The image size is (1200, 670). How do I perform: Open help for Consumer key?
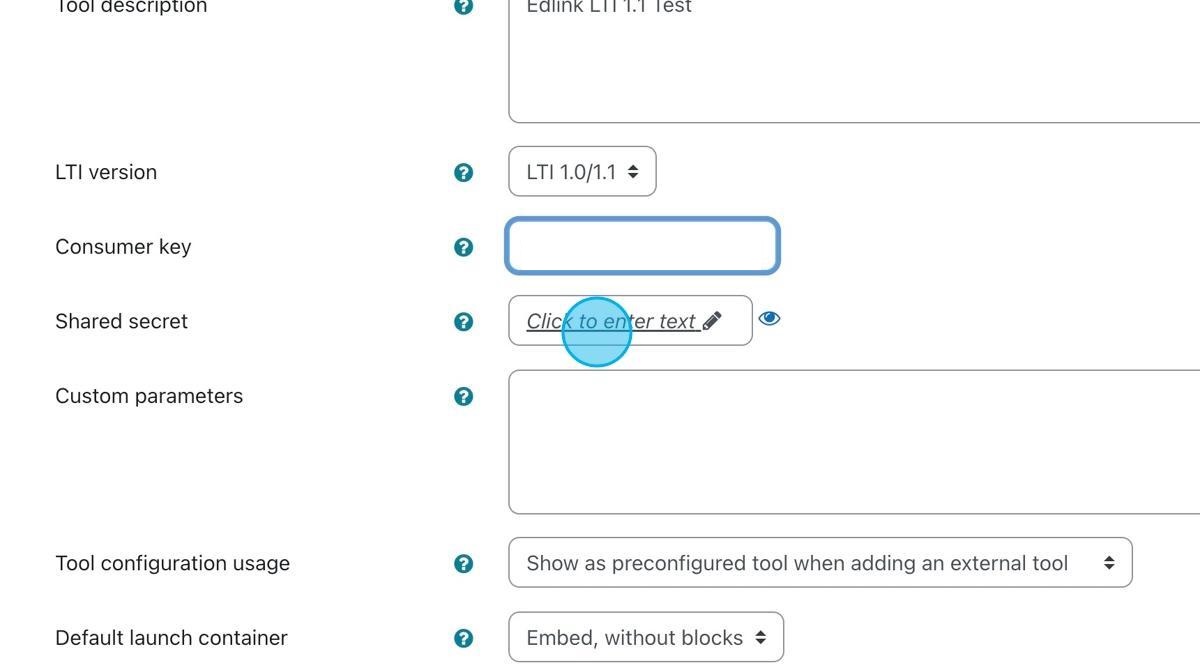[463, 246]
